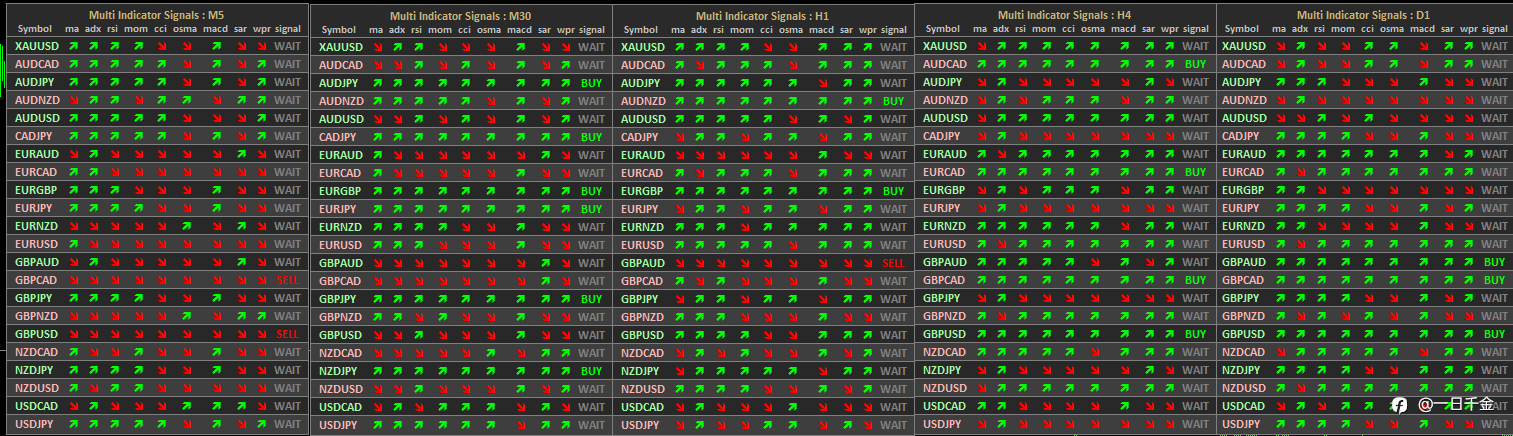Click the USDCAD ma arrow in the D1 panel
1513x436 pixels.
coord(1279,406)
